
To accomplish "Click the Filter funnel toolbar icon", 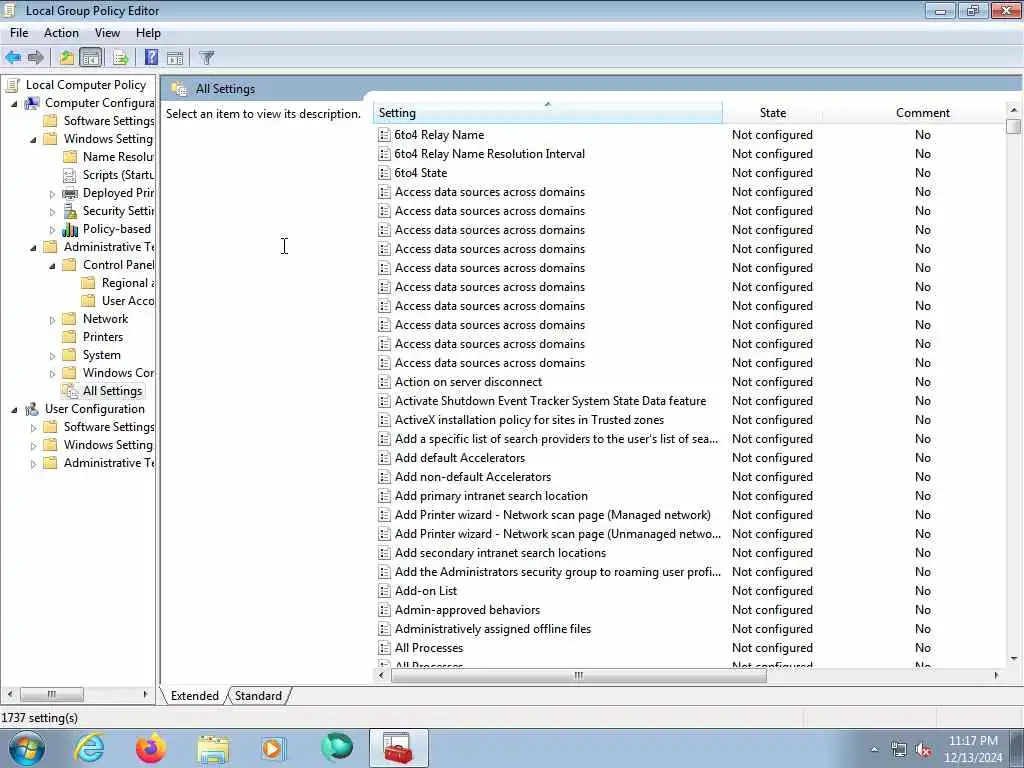I will 206,57.
